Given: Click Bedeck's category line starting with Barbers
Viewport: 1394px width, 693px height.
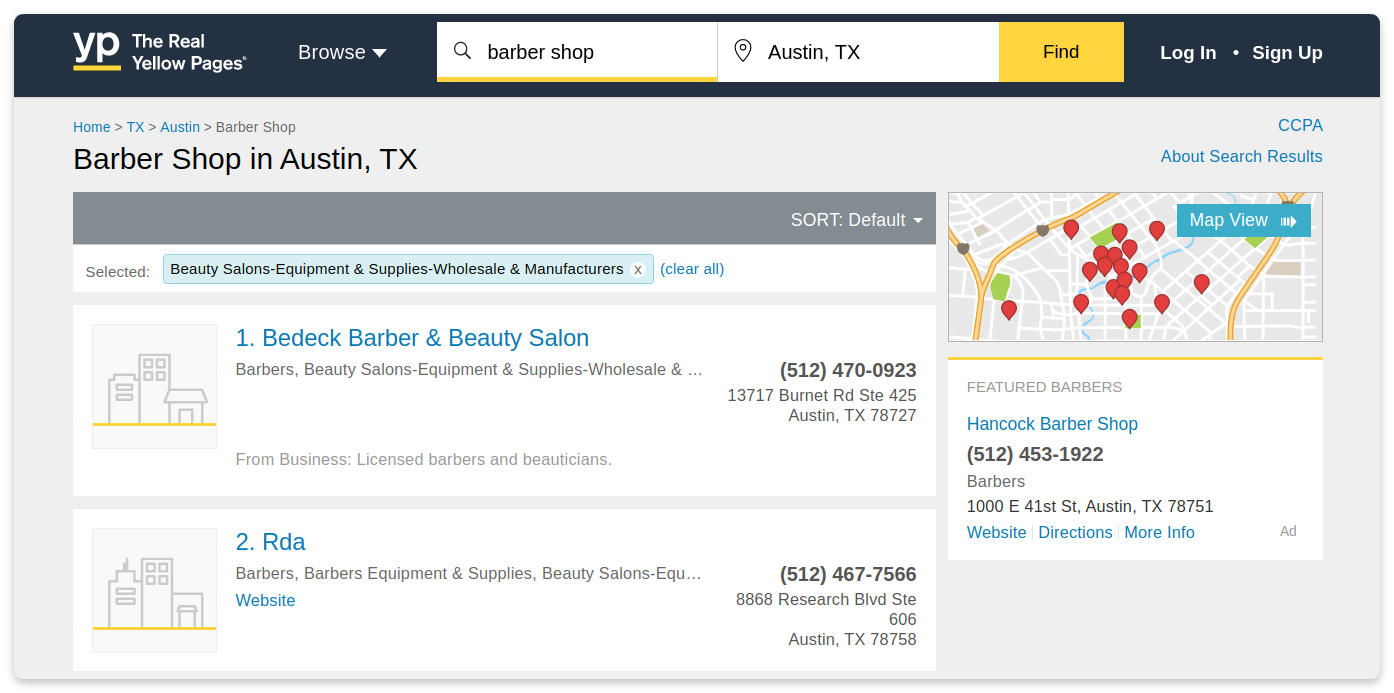Looking at the screenshot, I should click(469, 369).
